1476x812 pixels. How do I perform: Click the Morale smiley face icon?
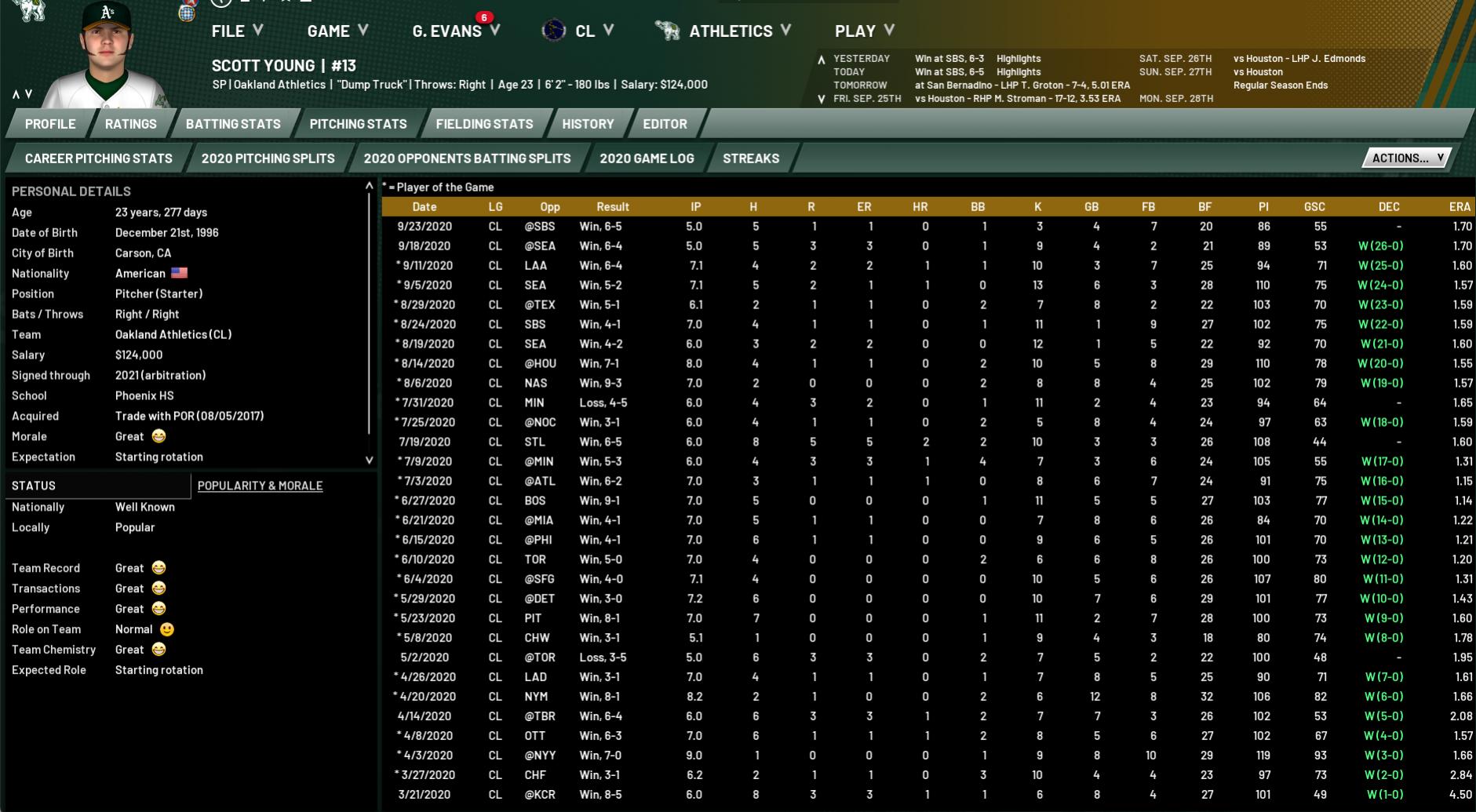[x=159, y=436]
